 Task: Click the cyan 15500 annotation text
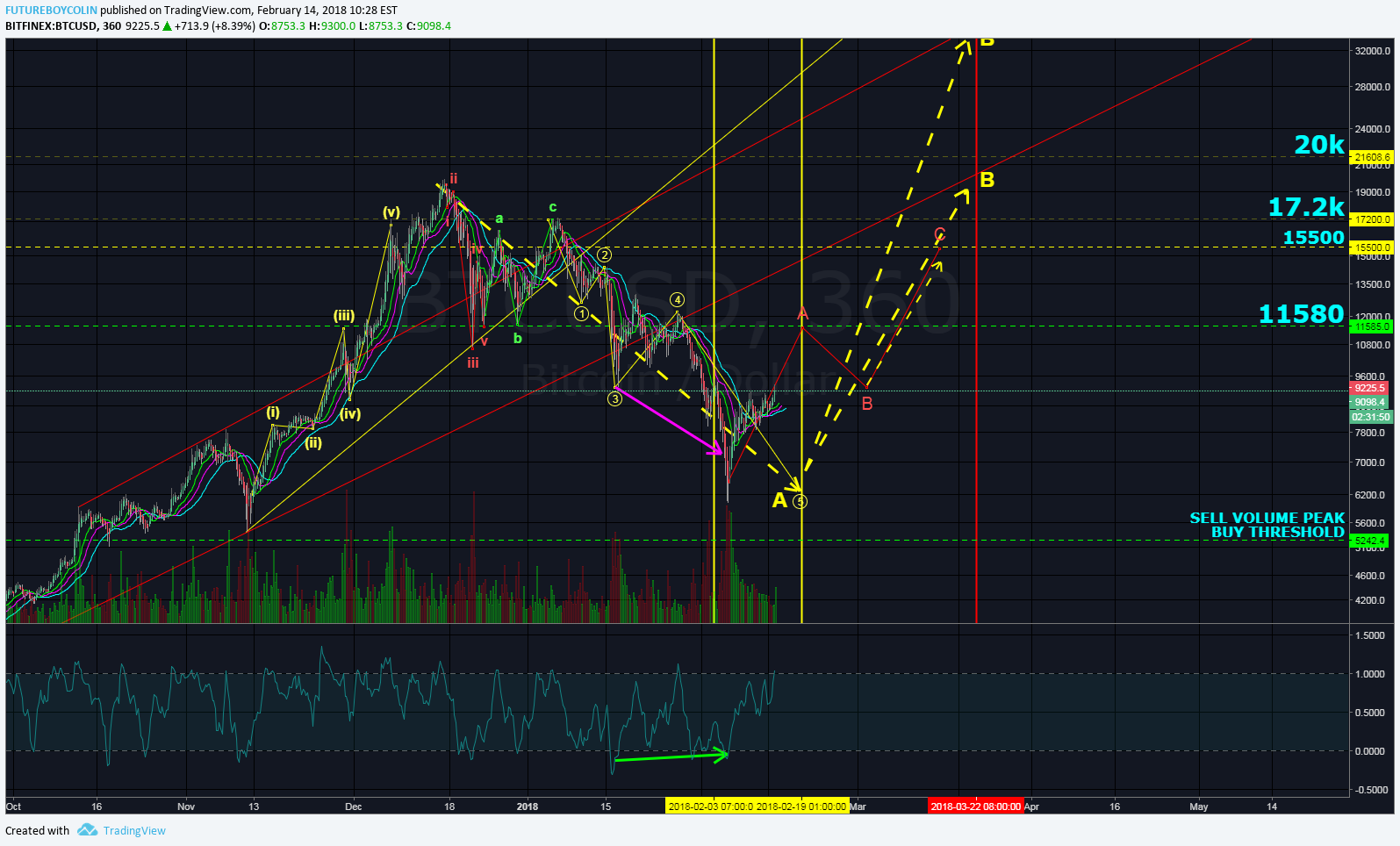pyautogui.click(x=1313, y=238)
